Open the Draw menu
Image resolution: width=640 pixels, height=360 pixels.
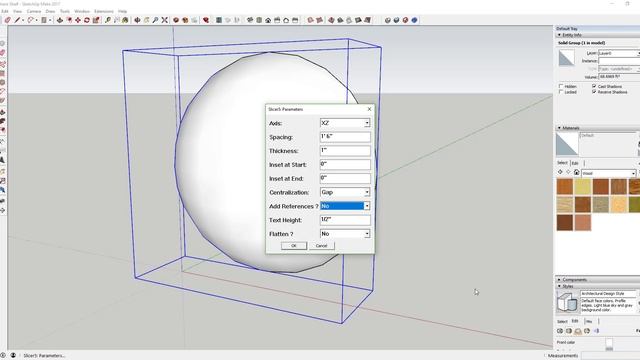[50, 11]
